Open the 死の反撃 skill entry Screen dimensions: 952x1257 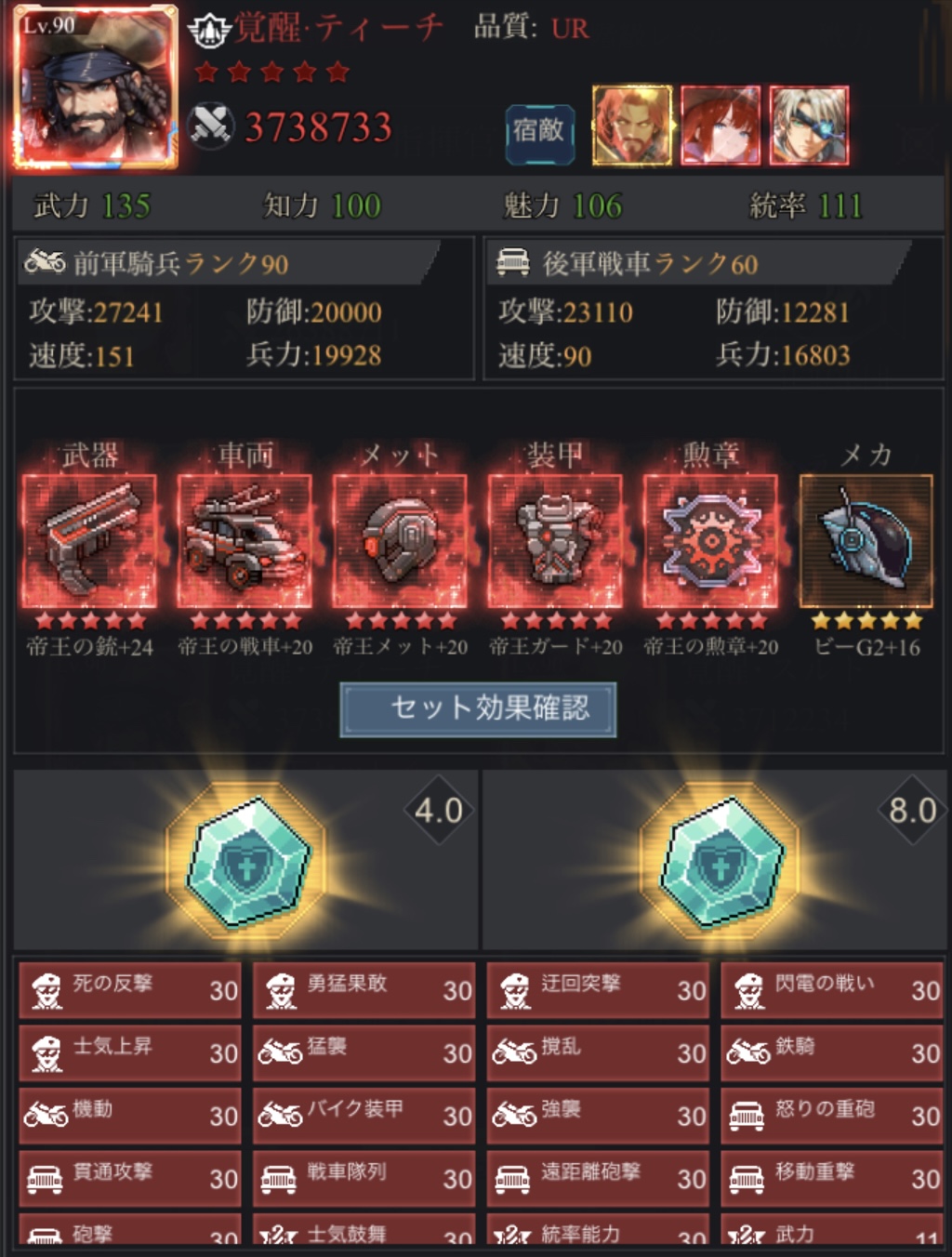pyautogui.click(x=130, y=989)
